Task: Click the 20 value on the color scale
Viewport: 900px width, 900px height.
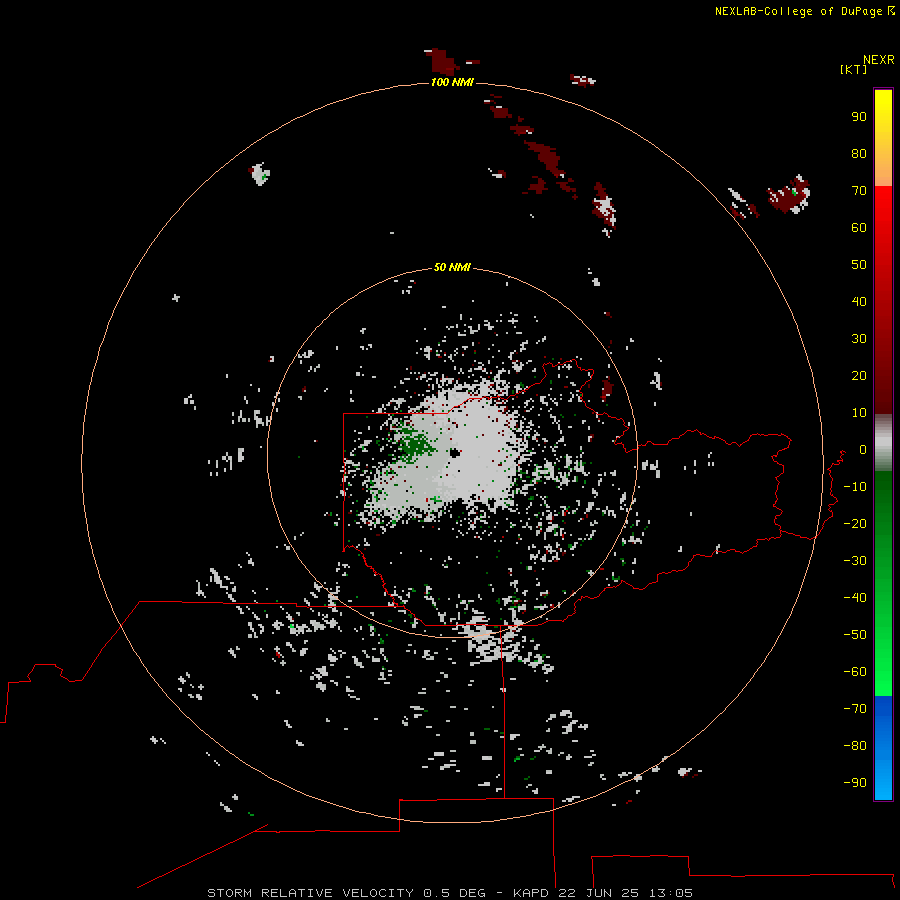Action: (x=859, y=375)
